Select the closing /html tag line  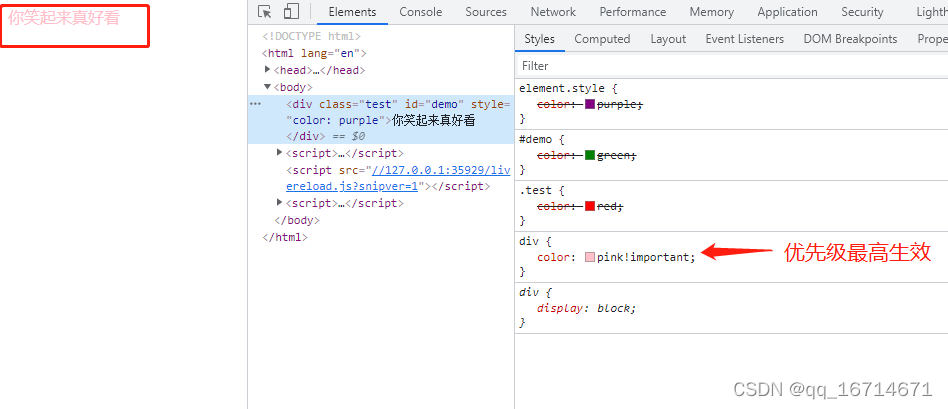[x=285, y=237]
